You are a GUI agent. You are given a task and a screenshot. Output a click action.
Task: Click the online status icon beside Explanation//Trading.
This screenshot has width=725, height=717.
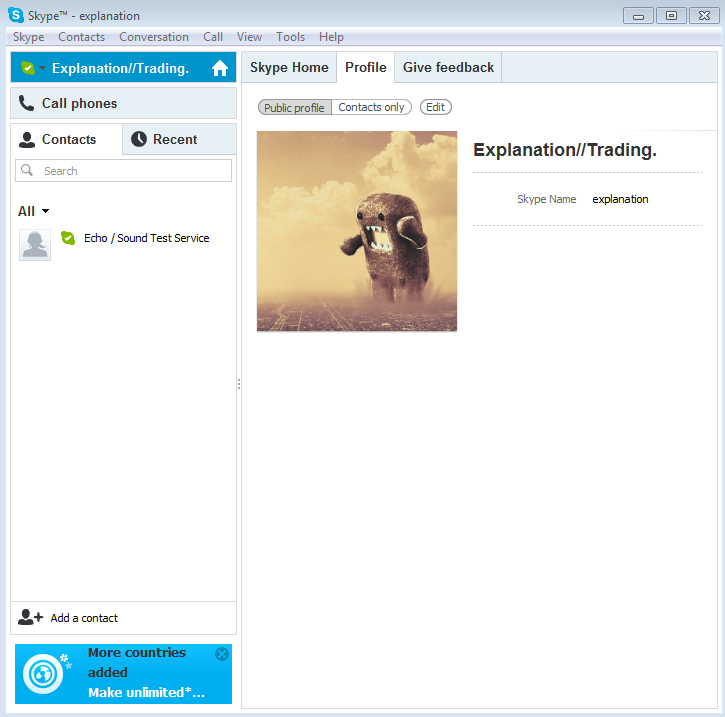[x=28, y=68]
